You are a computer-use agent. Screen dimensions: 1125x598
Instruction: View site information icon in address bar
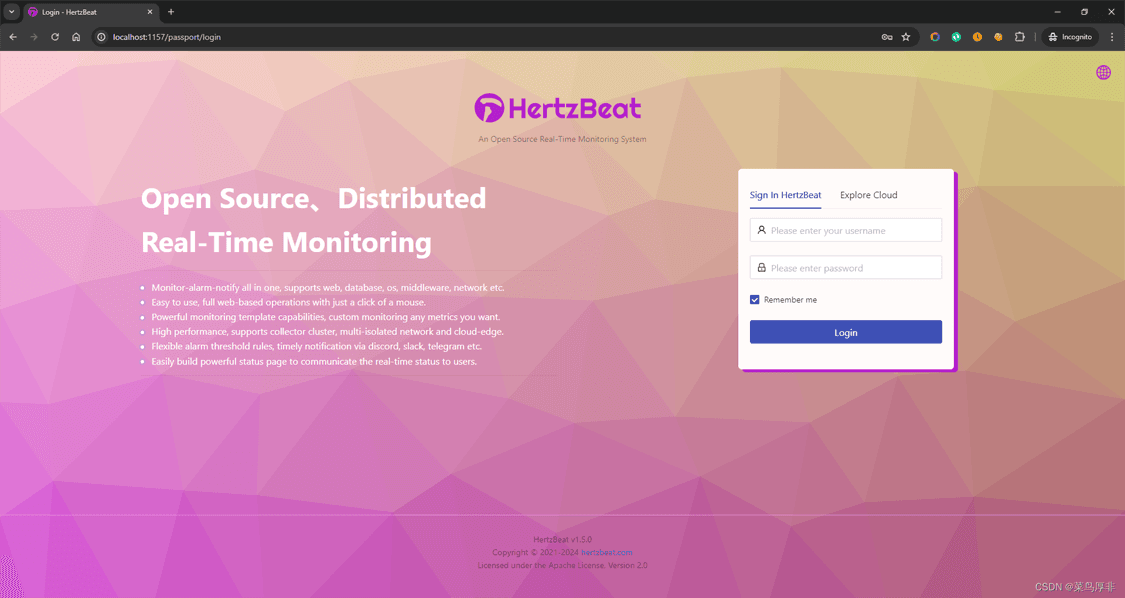pyautogui.click(x=102, y=37)
